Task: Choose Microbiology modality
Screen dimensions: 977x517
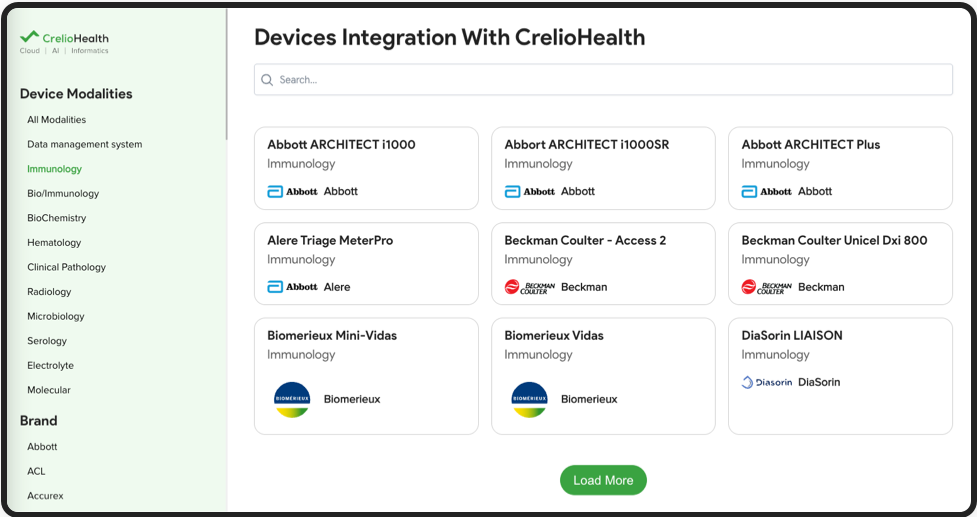Action: (55, 316)
